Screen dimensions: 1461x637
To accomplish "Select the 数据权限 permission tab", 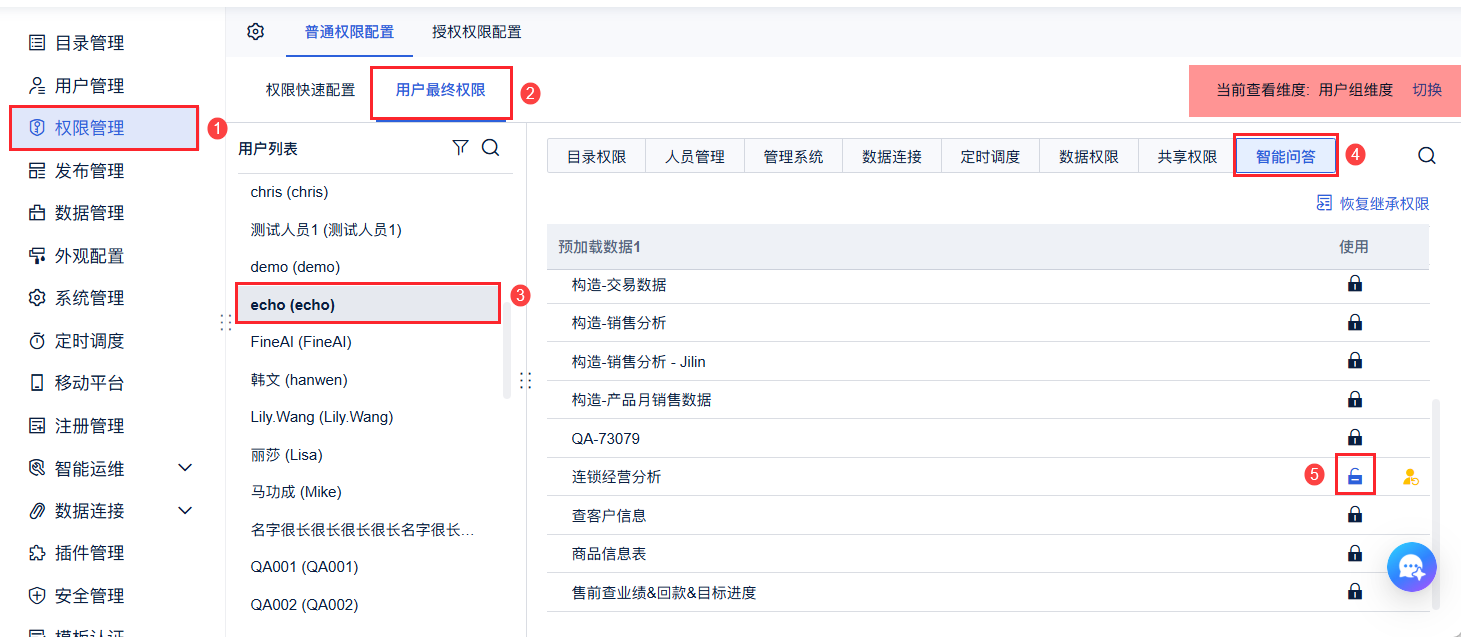I will [x=1089, y=157].
